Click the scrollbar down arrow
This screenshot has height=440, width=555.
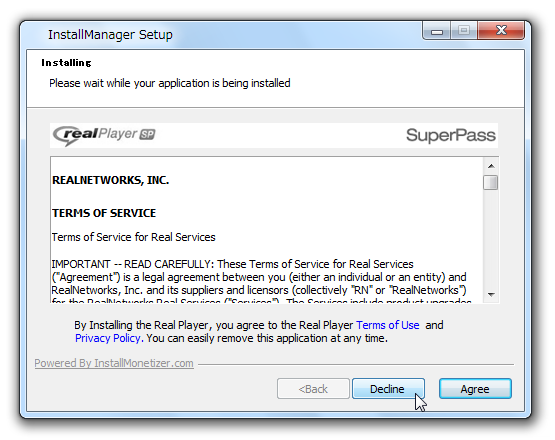click(491, 295)
